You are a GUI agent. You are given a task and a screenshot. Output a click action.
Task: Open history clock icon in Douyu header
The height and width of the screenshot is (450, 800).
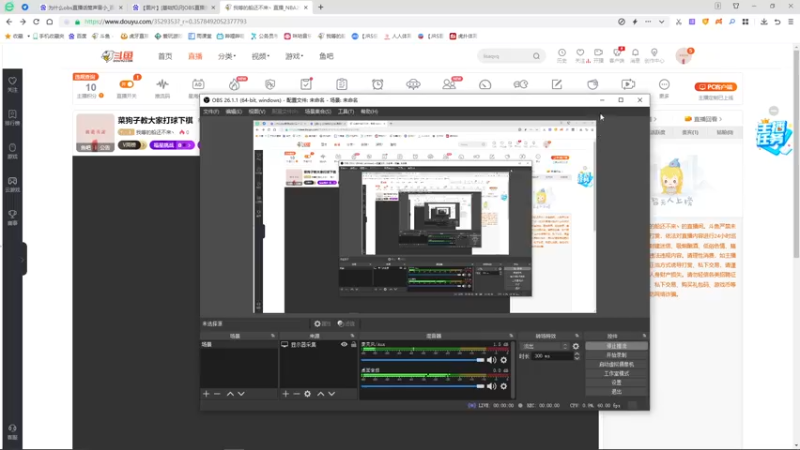tap(562, 55)
